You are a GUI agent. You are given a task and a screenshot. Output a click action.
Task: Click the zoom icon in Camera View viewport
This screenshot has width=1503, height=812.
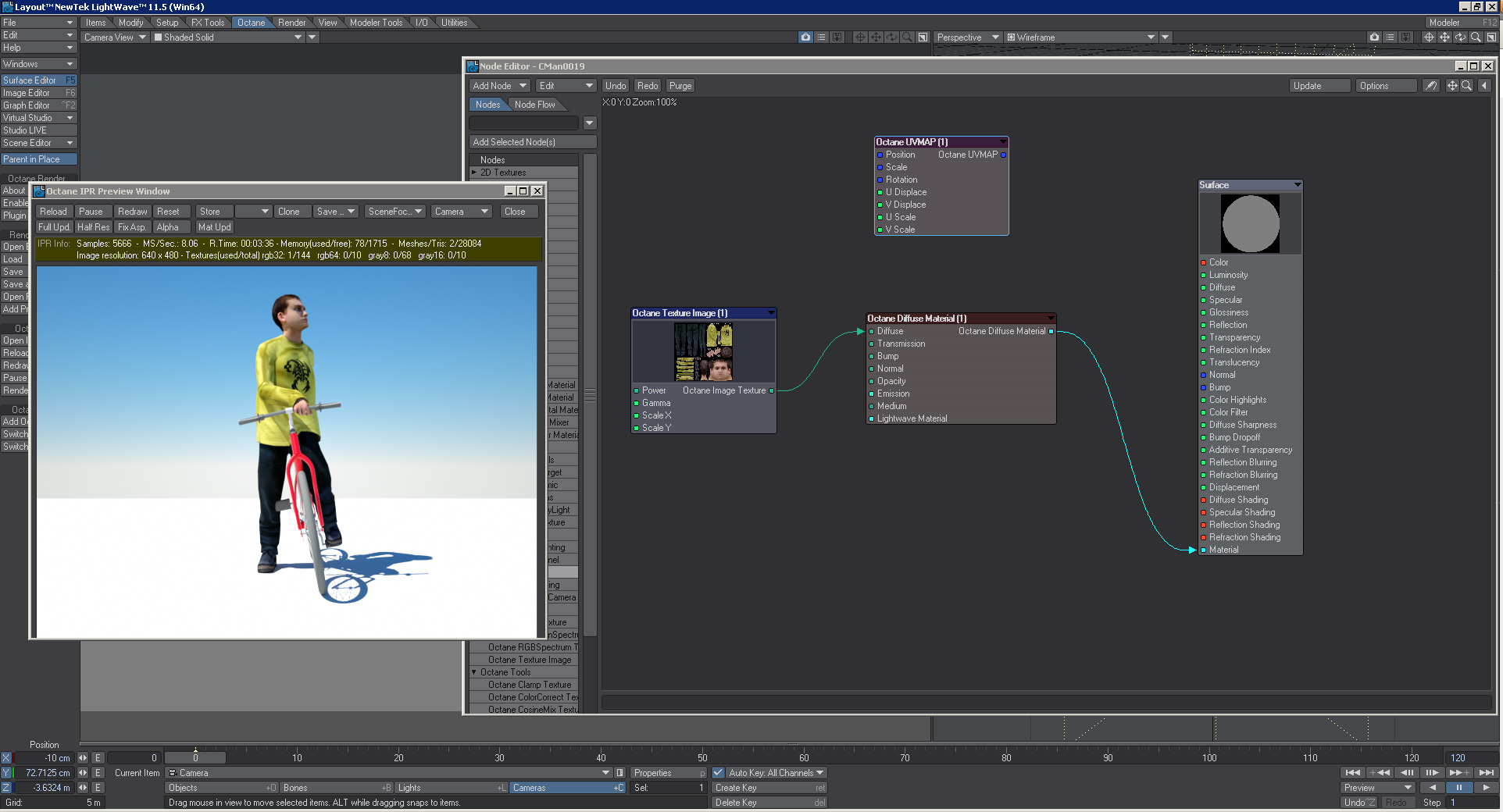(x=907, y=37)
